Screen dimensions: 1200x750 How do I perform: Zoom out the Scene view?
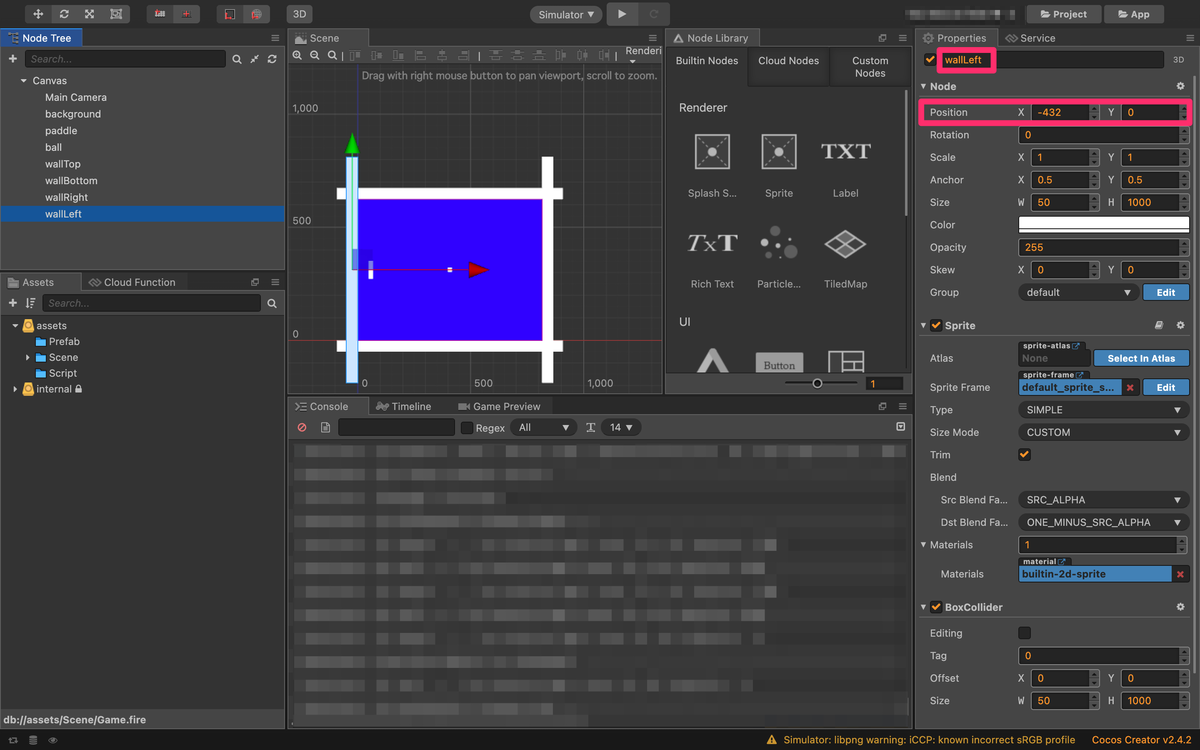pyautogui.click(x=315, y=56)
